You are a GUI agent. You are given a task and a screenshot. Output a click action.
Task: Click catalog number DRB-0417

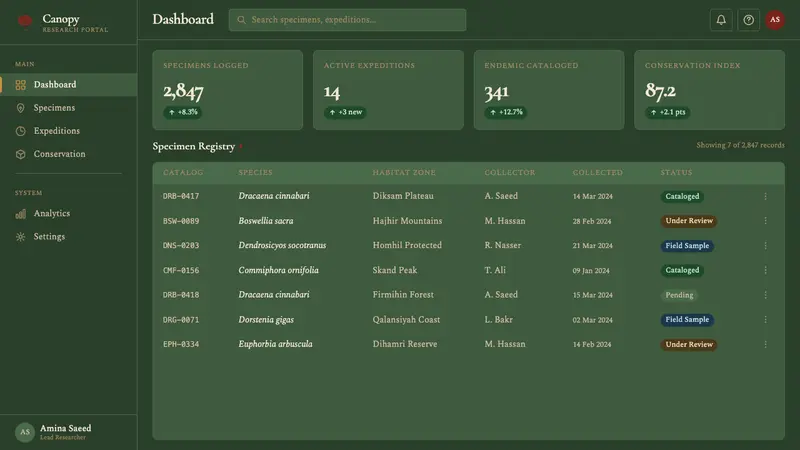tap(181, 196)
